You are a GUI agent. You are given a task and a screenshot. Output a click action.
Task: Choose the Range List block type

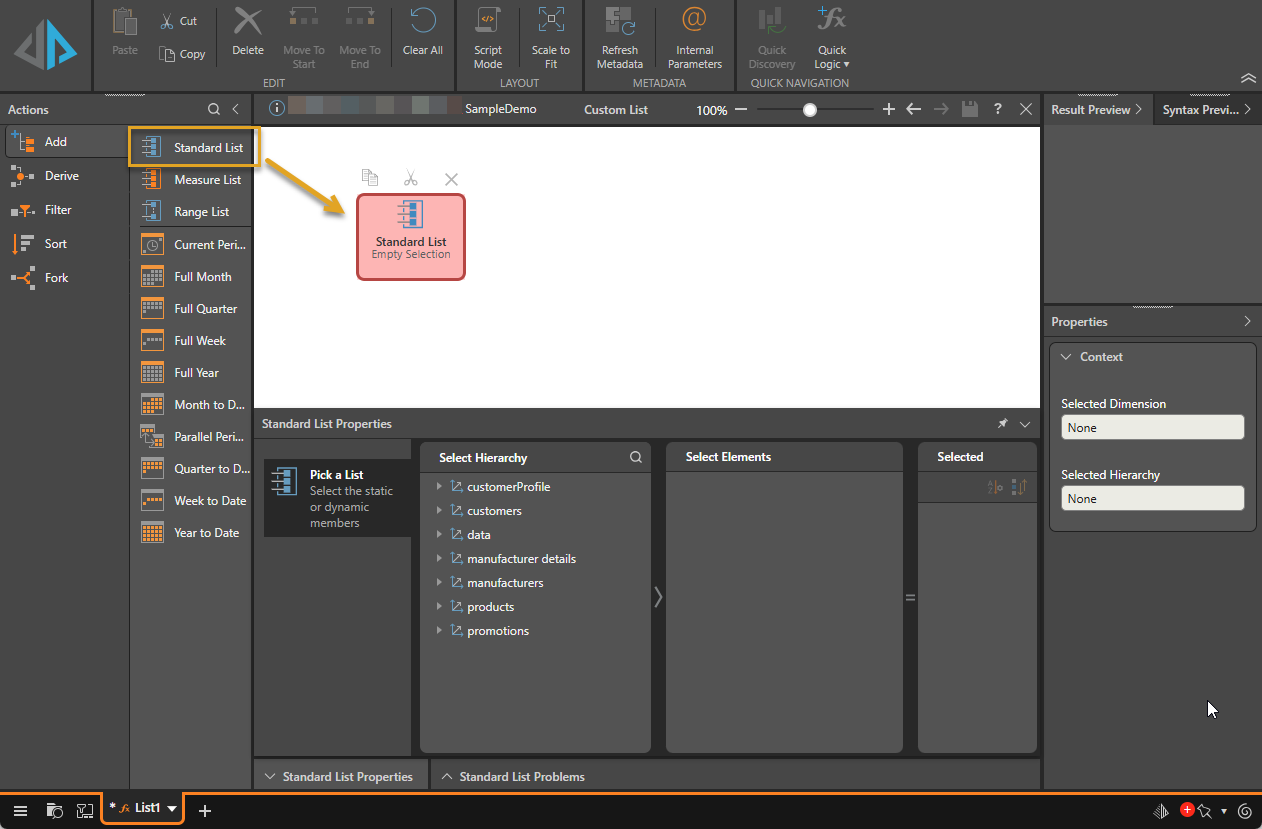(193, 212)
